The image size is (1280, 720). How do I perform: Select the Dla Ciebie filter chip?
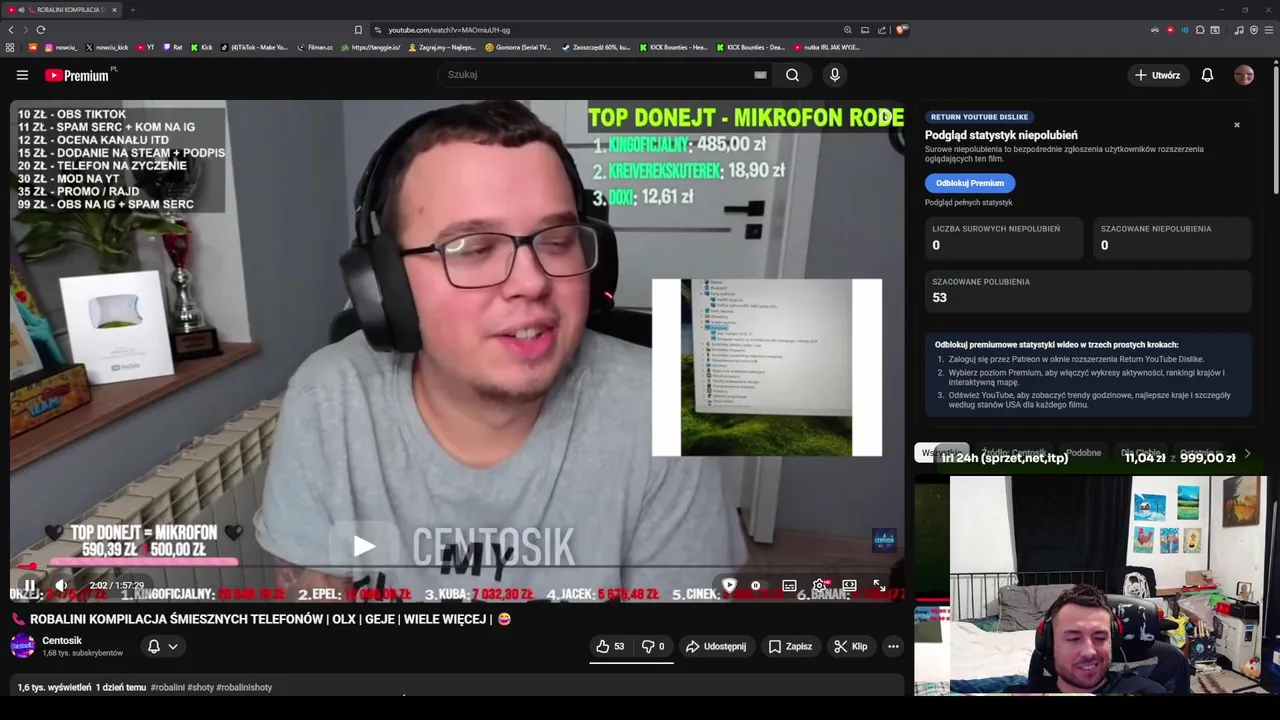(x=1140, y=453)
